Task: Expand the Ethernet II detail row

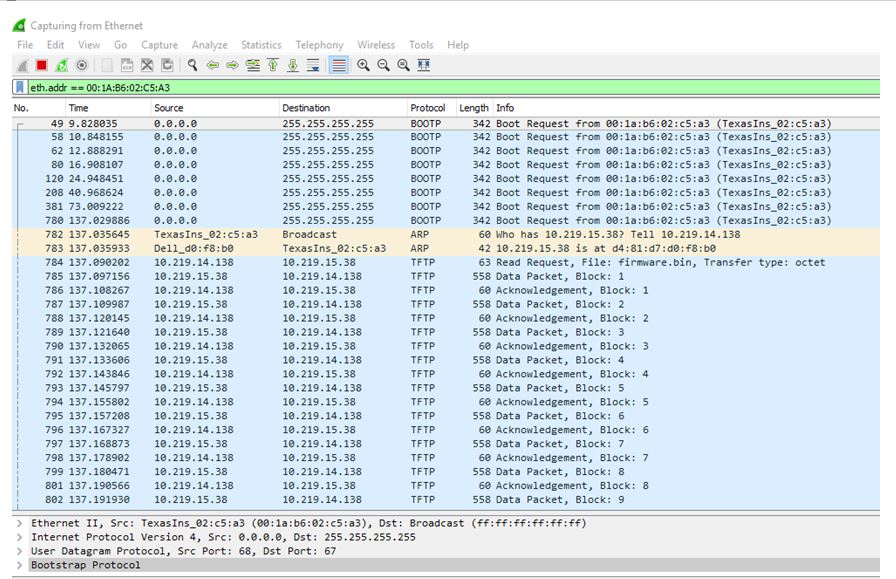Action: pyautogui.click(x=20, y=523)
